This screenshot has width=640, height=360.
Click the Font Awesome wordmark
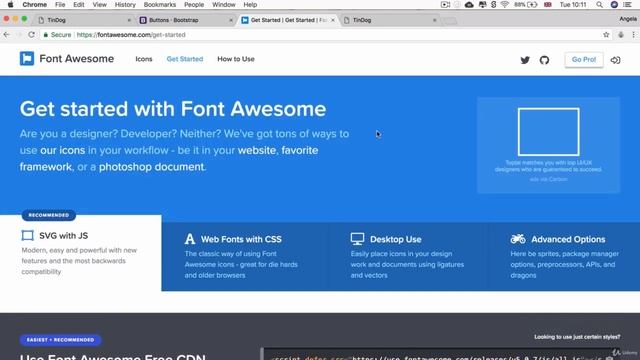click(77, 59)
